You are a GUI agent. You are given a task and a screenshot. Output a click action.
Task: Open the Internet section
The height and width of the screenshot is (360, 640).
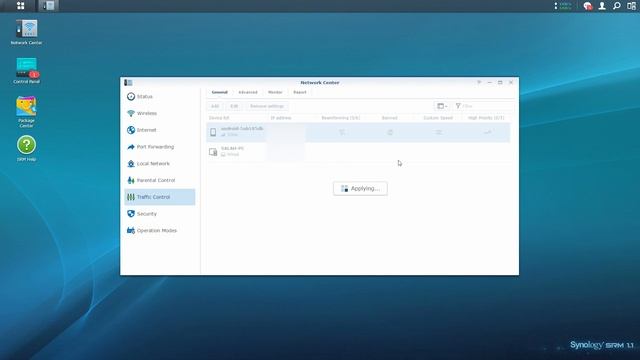tap(160, 130)
